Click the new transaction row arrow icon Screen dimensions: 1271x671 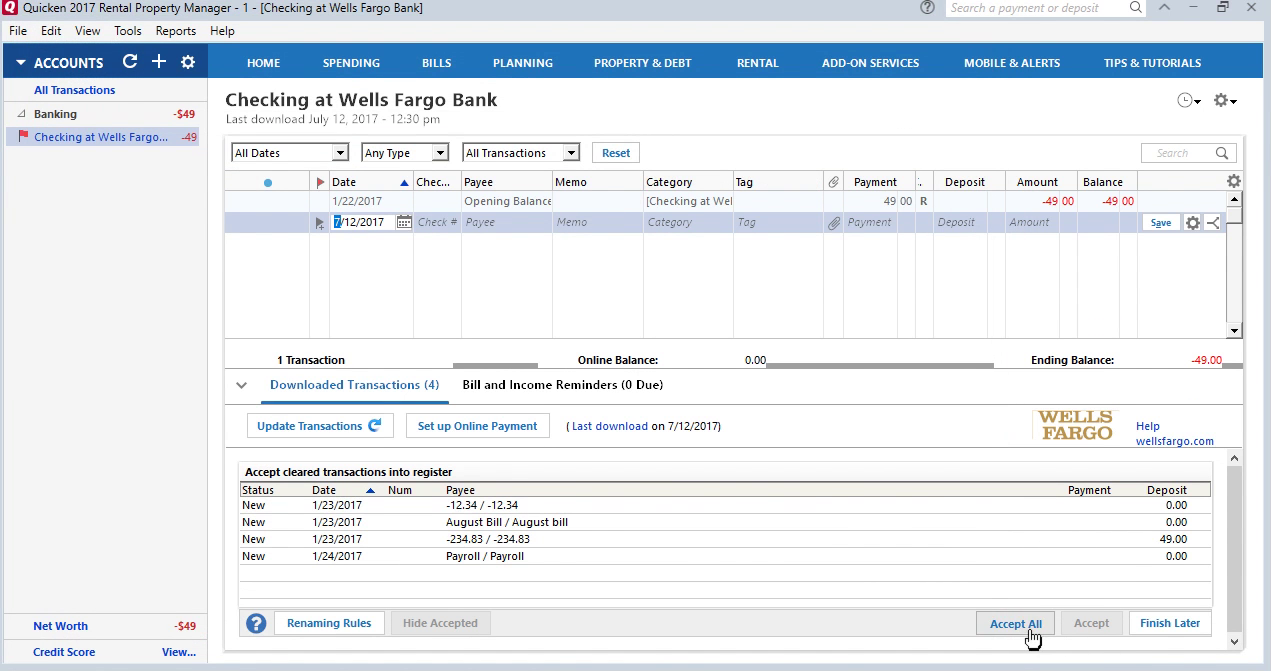coord(320,223)
